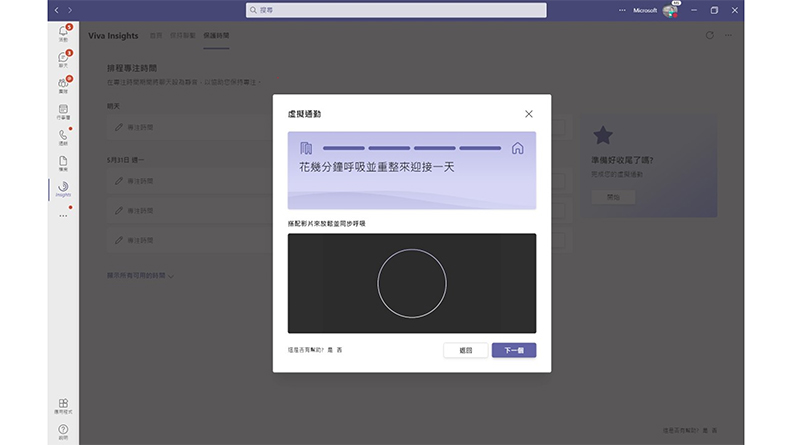Click the home icon in commute banner
The height and width of the screenshot is (445, 792).
(x=517, y=148)
